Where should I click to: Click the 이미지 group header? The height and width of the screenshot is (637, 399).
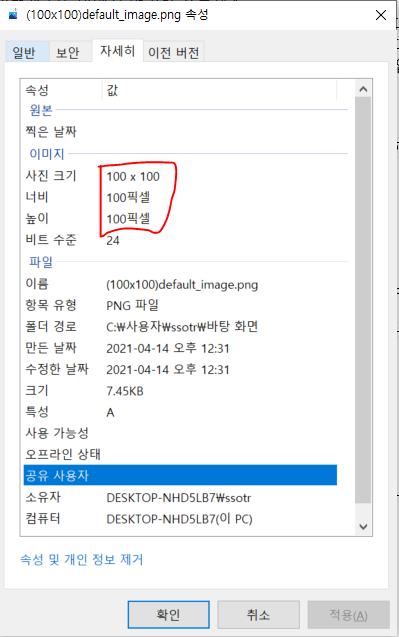coord(47,154)
